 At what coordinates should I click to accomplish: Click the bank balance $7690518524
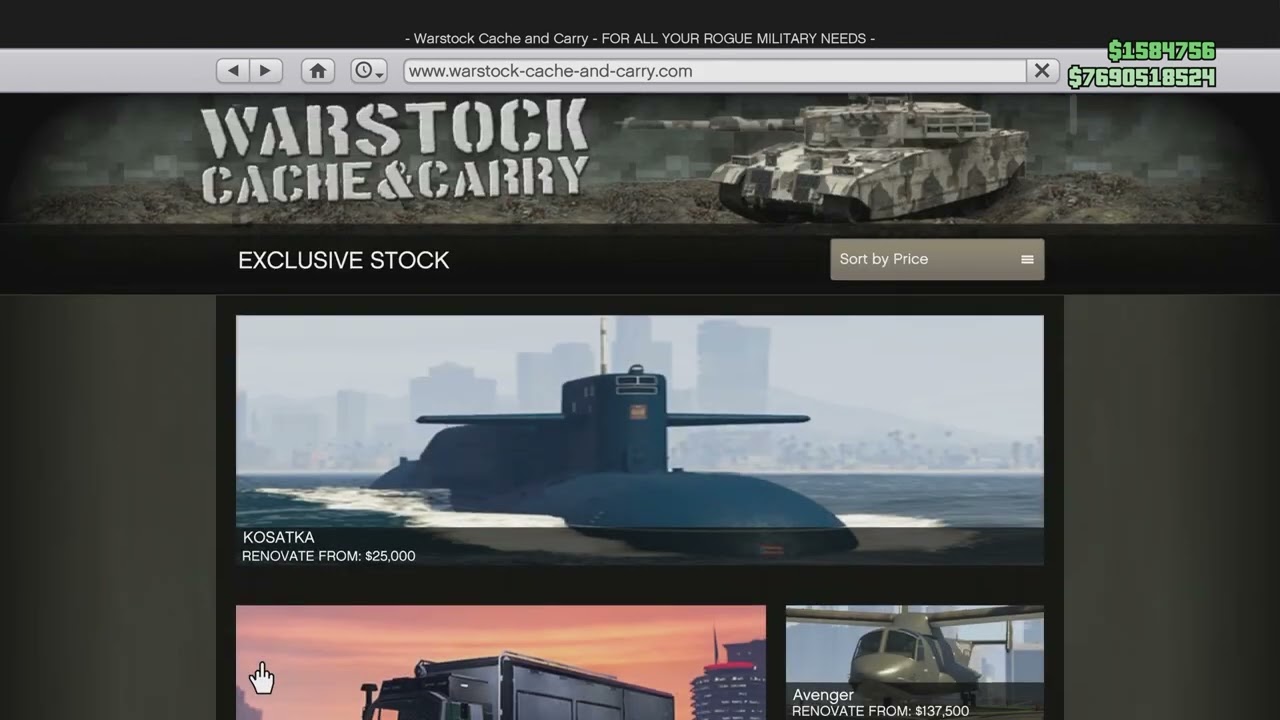coord(1142,77)
